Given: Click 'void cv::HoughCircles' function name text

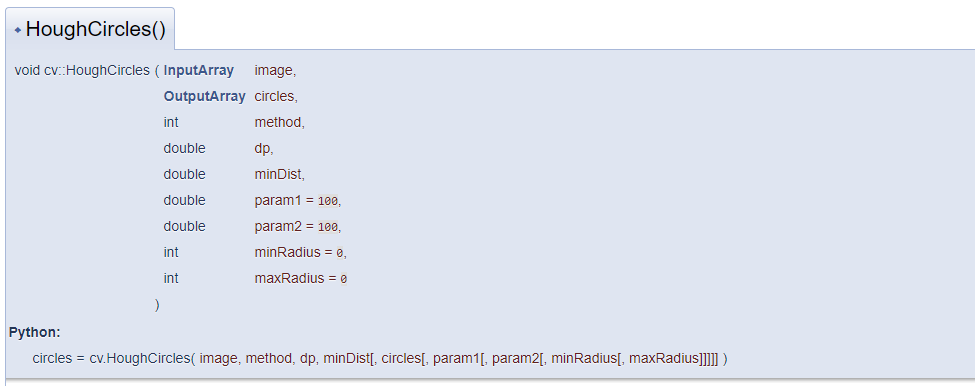Looking at the screenshot, I should pos(82,71).
